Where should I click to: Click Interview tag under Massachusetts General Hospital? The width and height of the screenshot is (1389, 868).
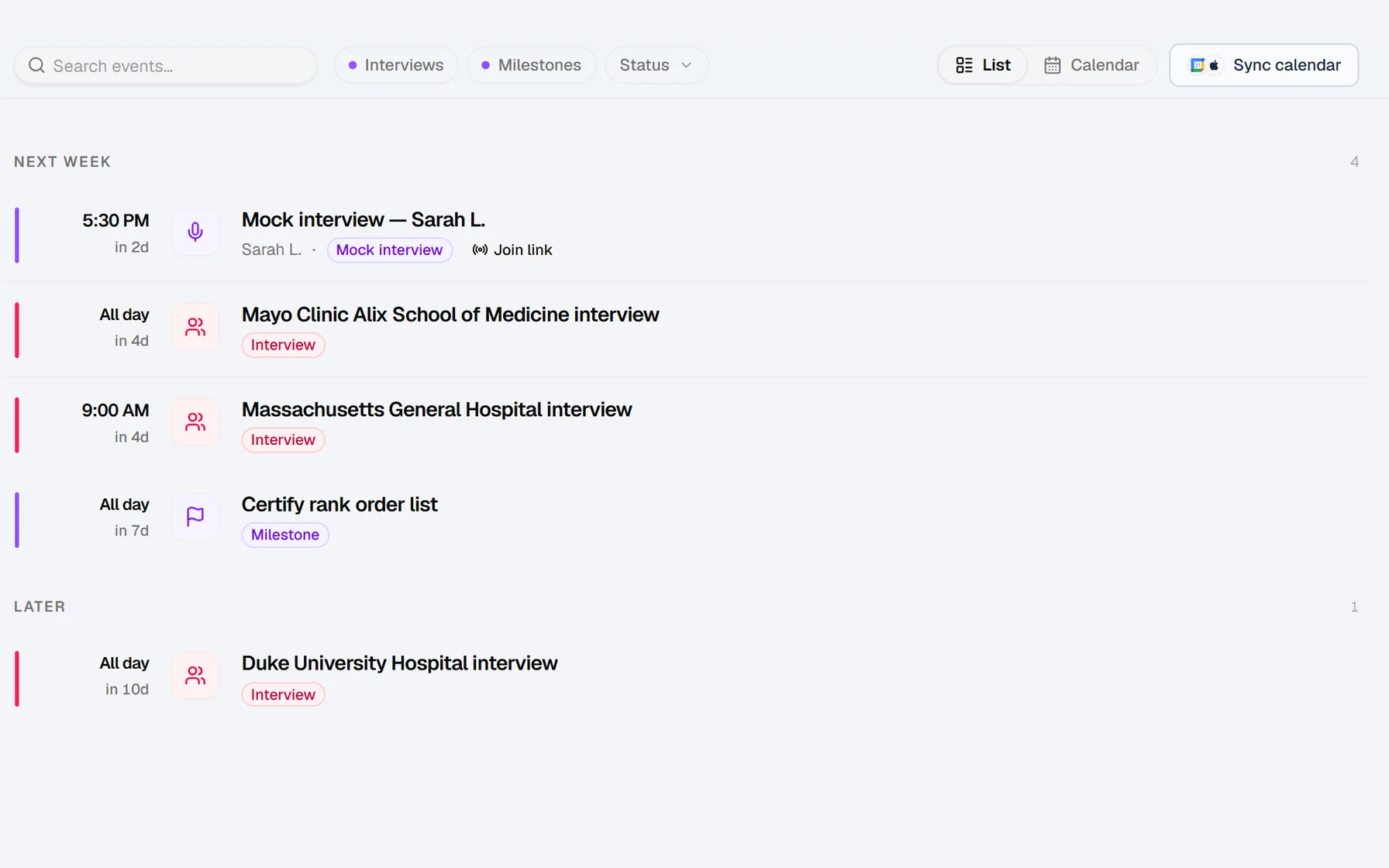tap(283, 440)
